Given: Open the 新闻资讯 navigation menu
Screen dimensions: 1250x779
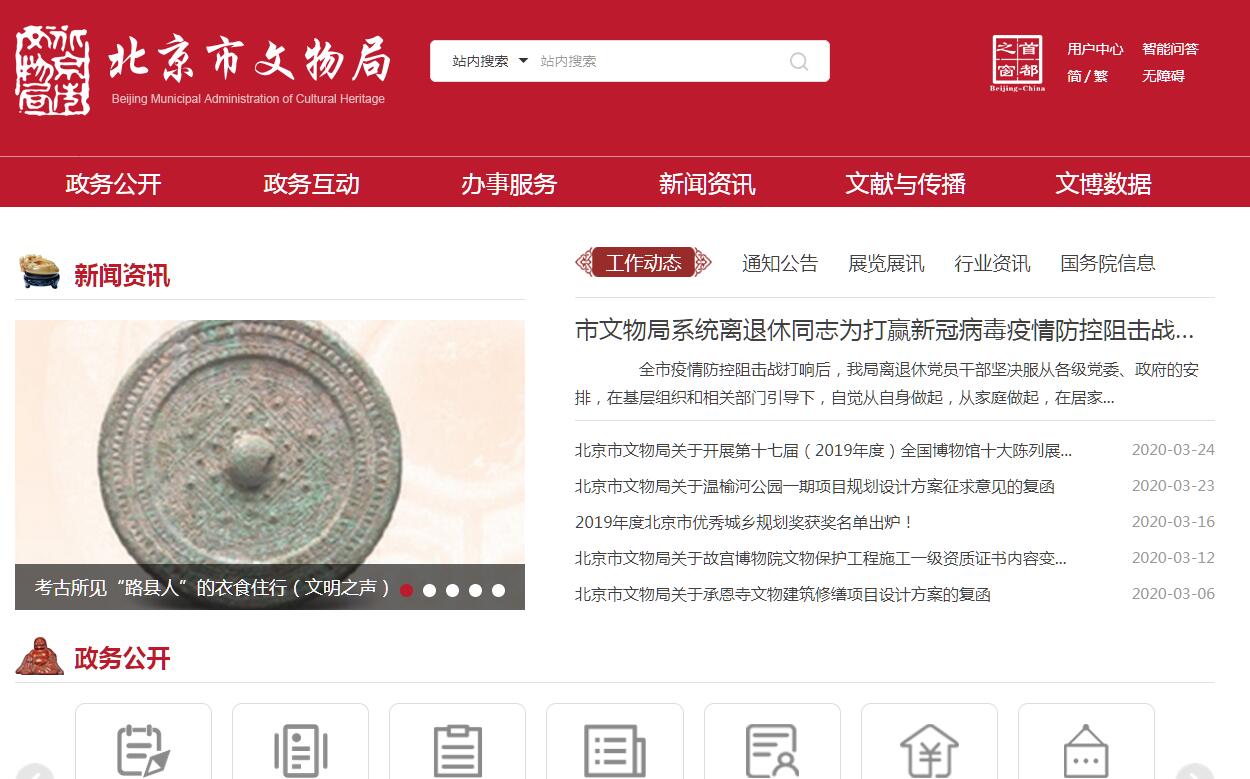Looking at the screenshot, I should coord(707,184).
